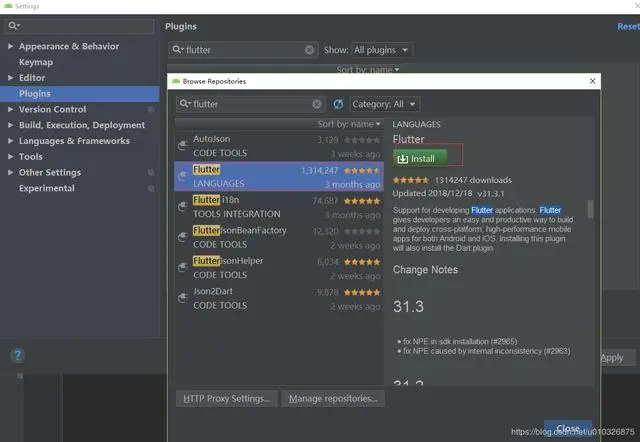Screen dimensions: 640x442
Task: Click the Plugins flutter search field
Action: click(x=243, y=50)
